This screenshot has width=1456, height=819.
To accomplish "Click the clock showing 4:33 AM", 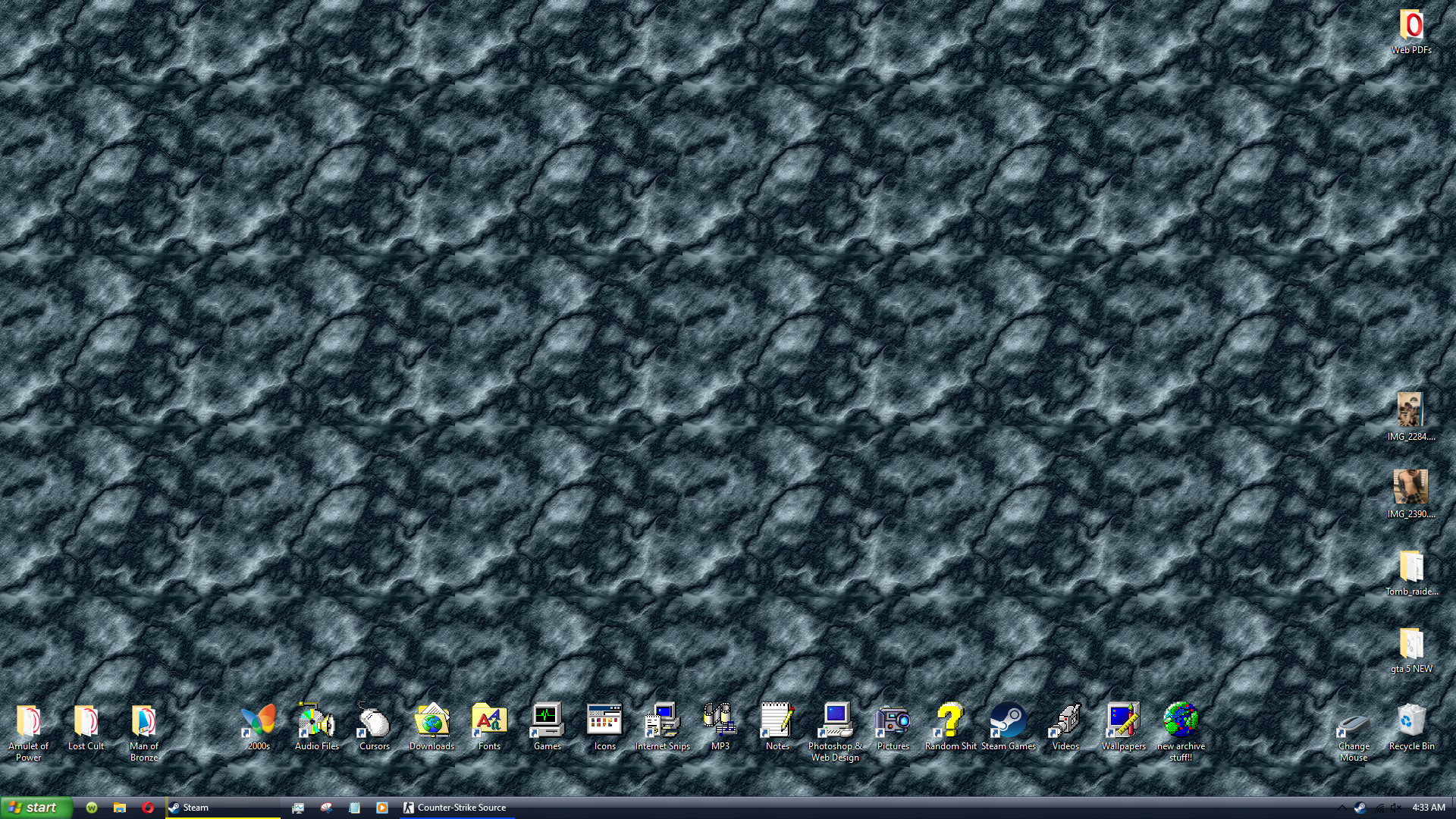I will pyautogui.click(x=1429, y=808).
